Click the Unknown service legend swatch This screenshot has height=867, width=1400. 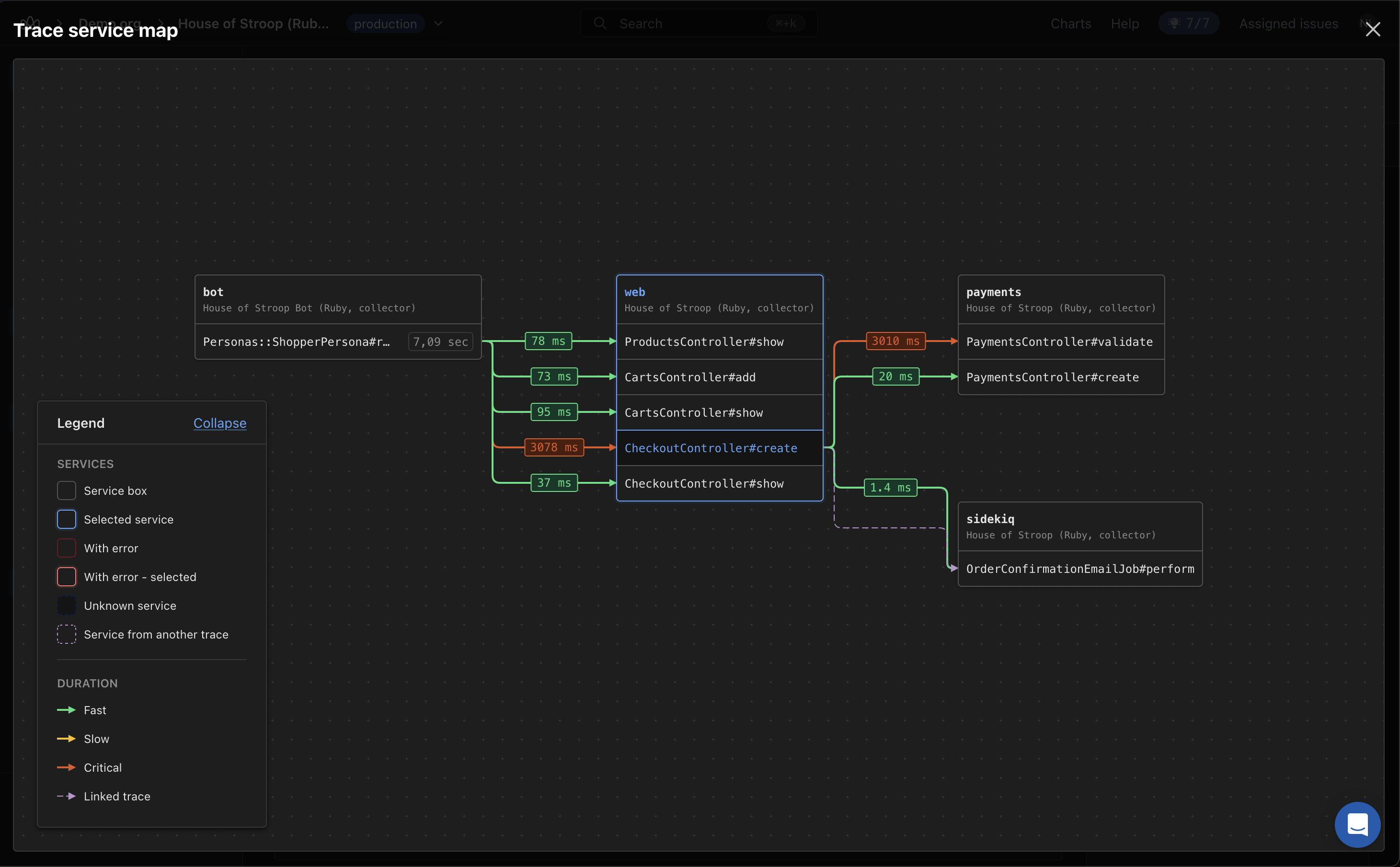[67, 605]
